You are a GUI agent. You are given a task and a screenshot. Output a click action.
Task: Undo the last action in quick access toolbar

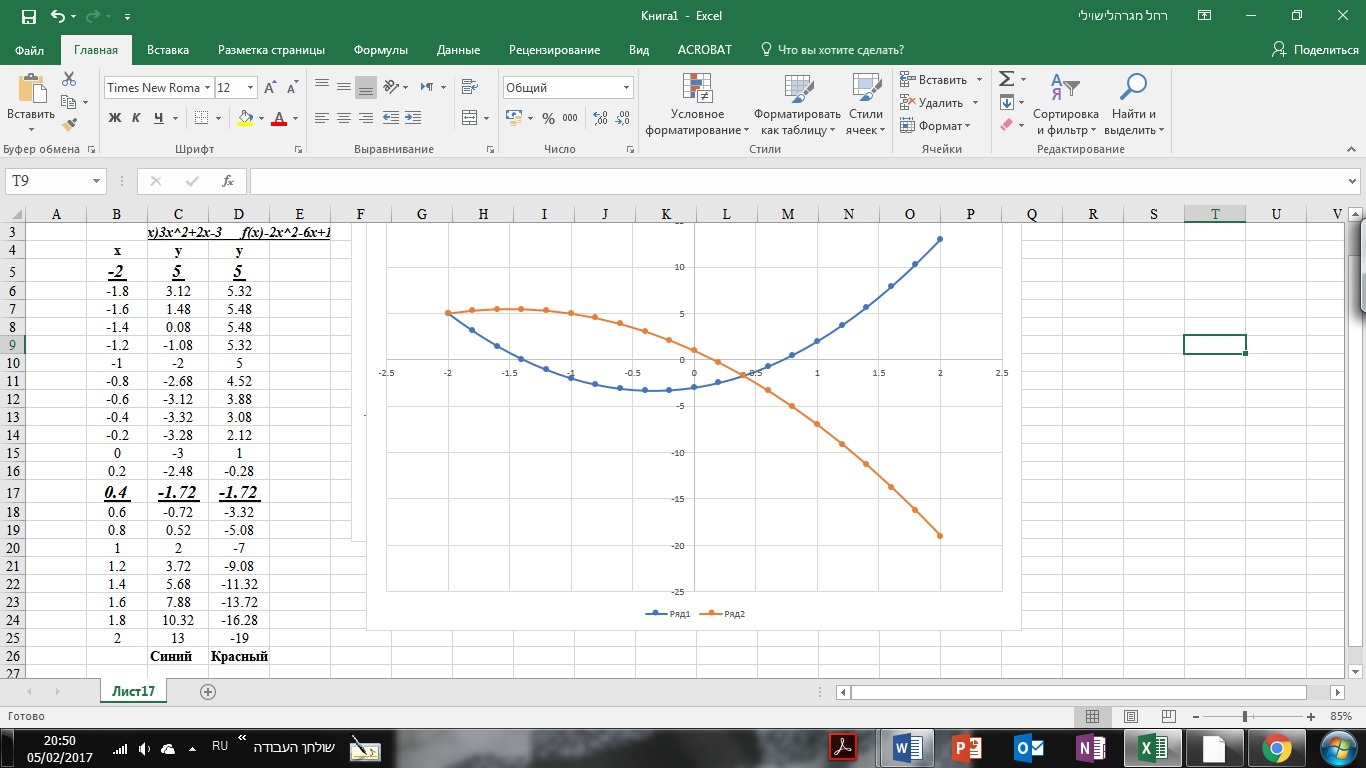57,16
